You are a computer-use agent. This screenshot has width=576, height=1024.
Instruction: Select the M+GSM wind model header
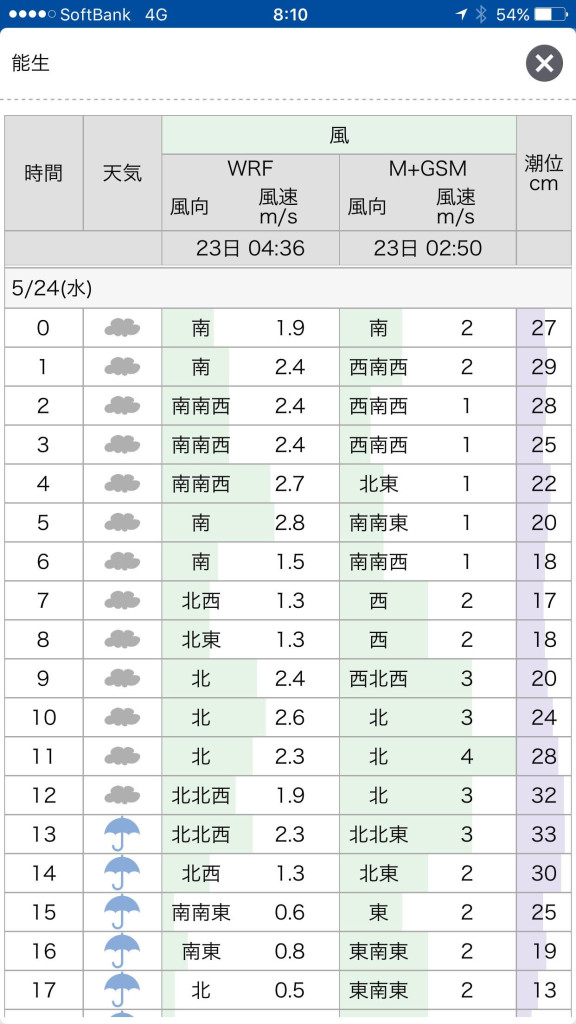tap(428, 168)
